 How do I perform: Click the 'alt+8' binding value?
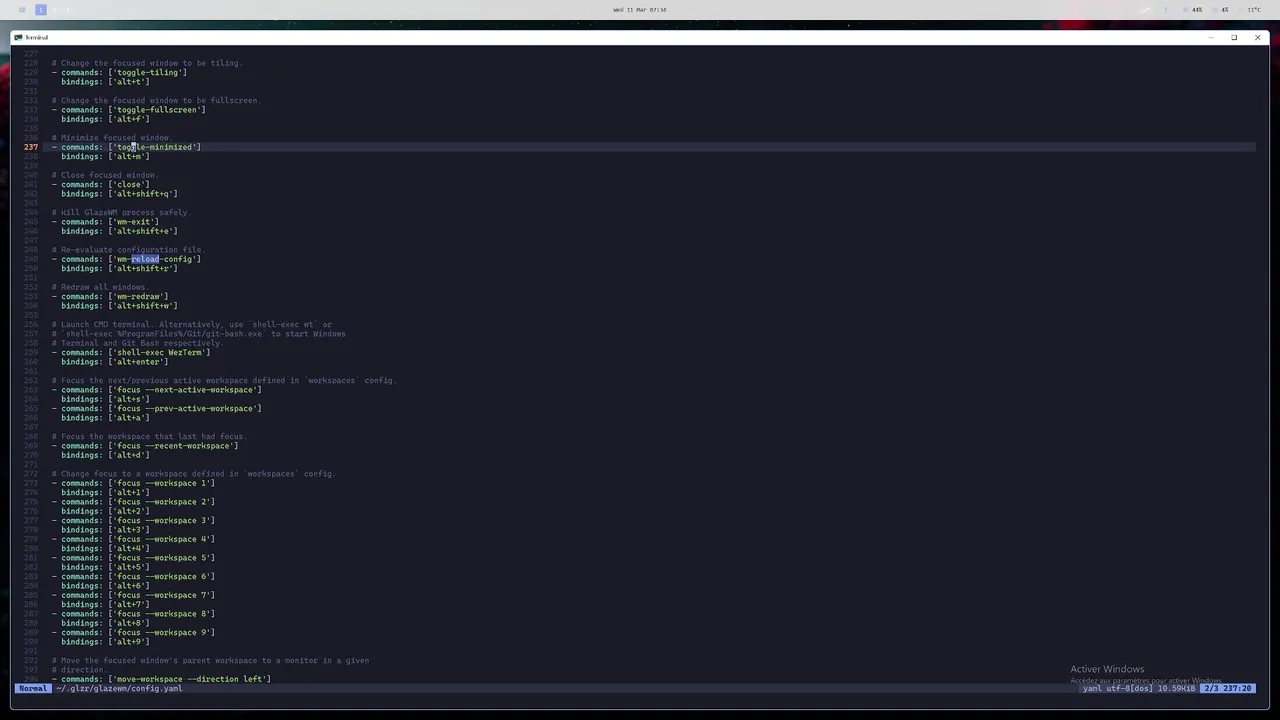(x=131, y=623)
